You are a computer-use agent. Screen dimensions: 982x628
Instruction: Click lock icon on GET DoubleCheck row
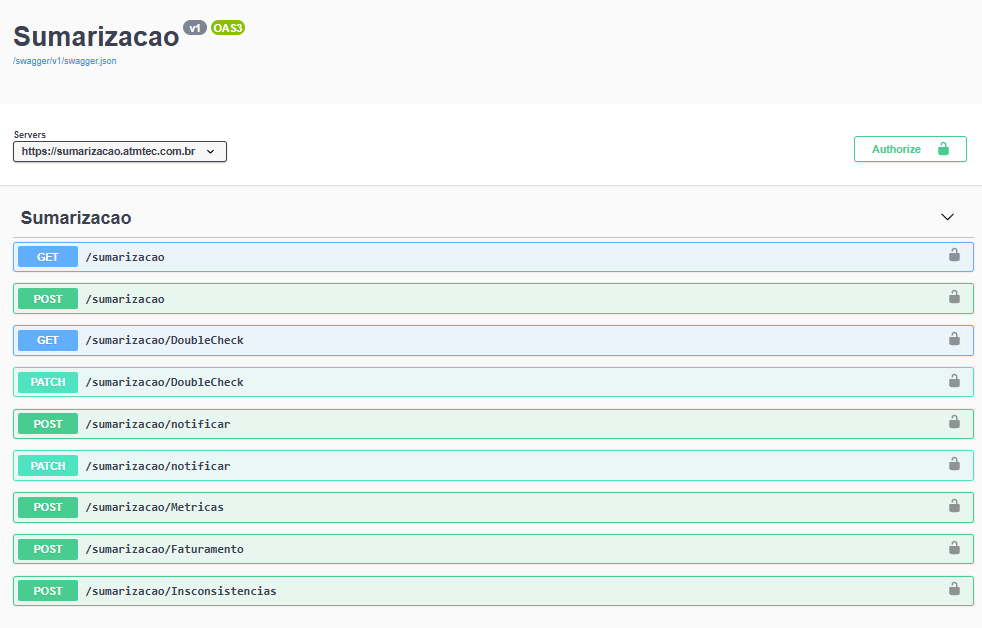[x=954, y=340]
